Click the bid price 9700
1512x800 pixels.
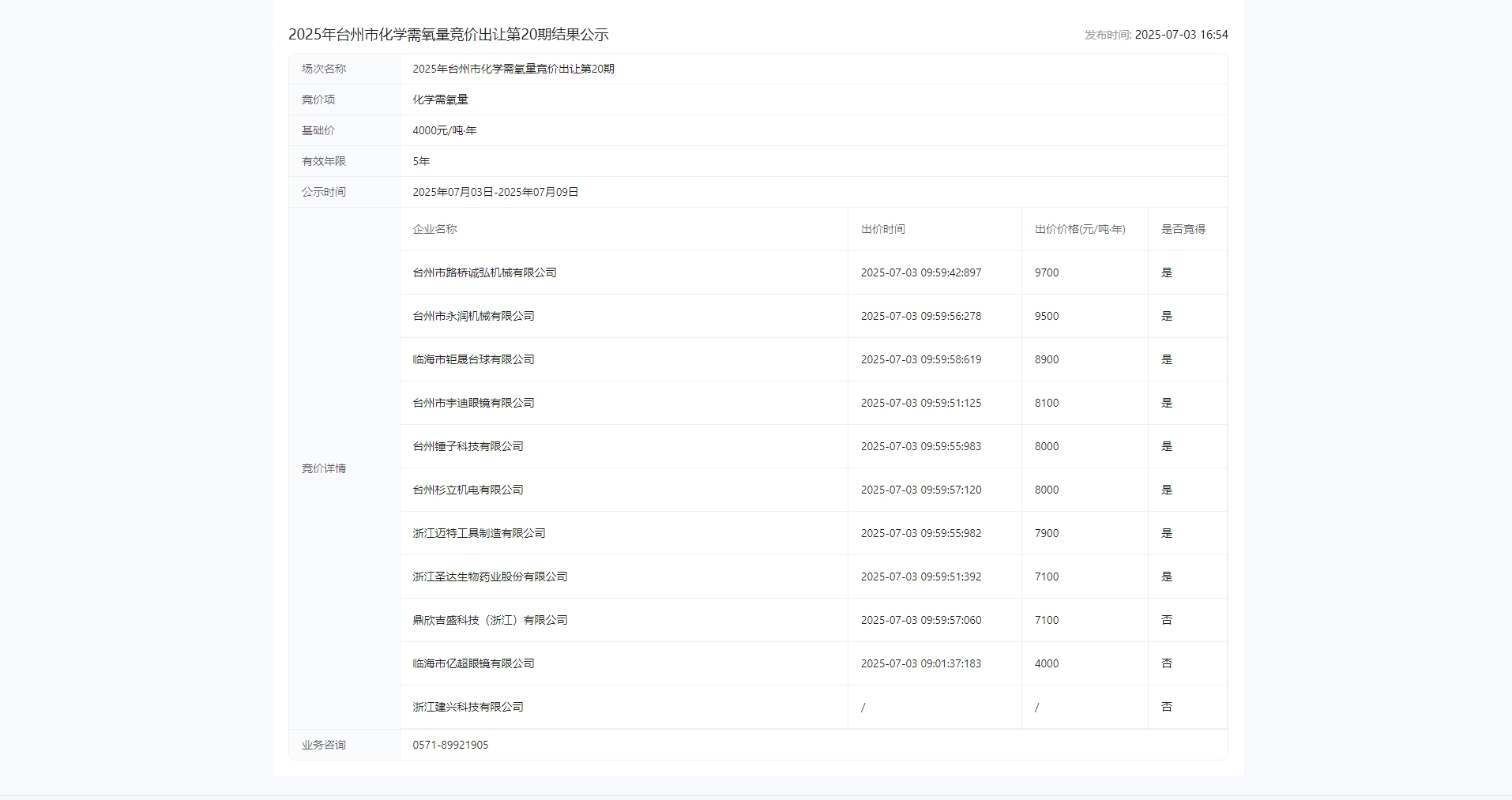pyautogui.click(x=1047, y=272)
